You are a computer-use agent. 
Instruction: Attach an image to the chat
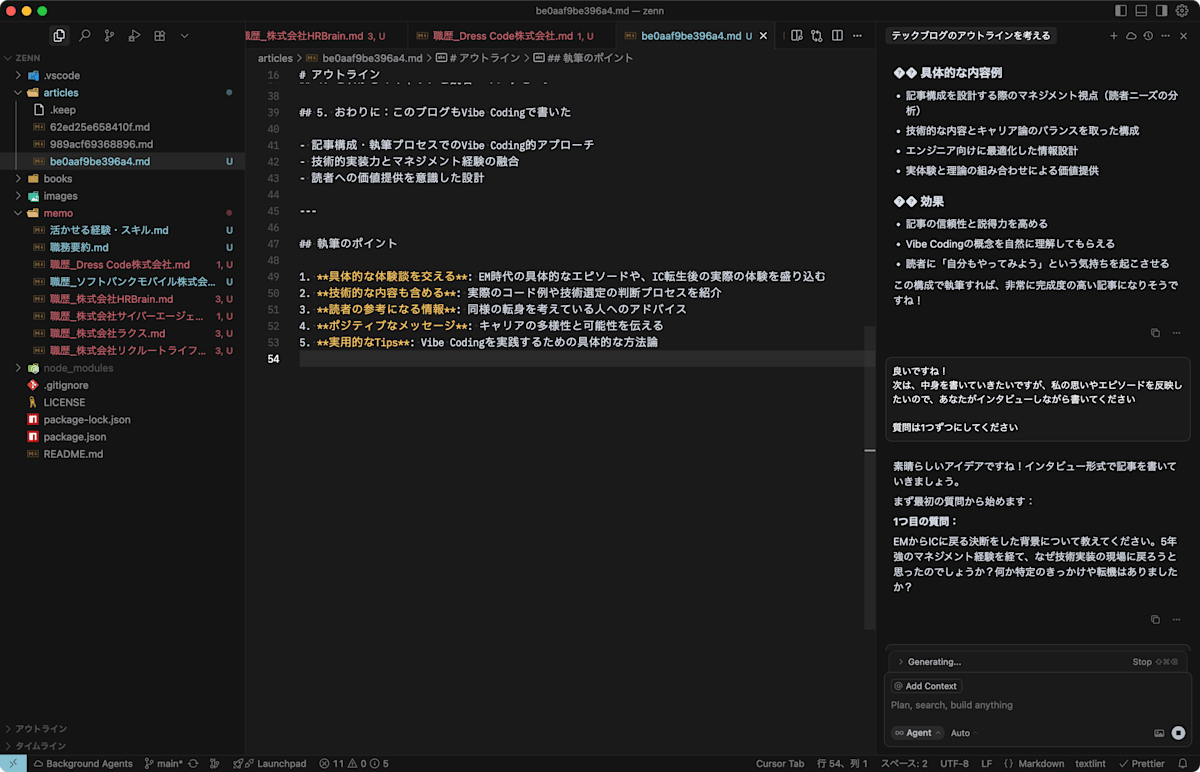tap(1159, 733)
